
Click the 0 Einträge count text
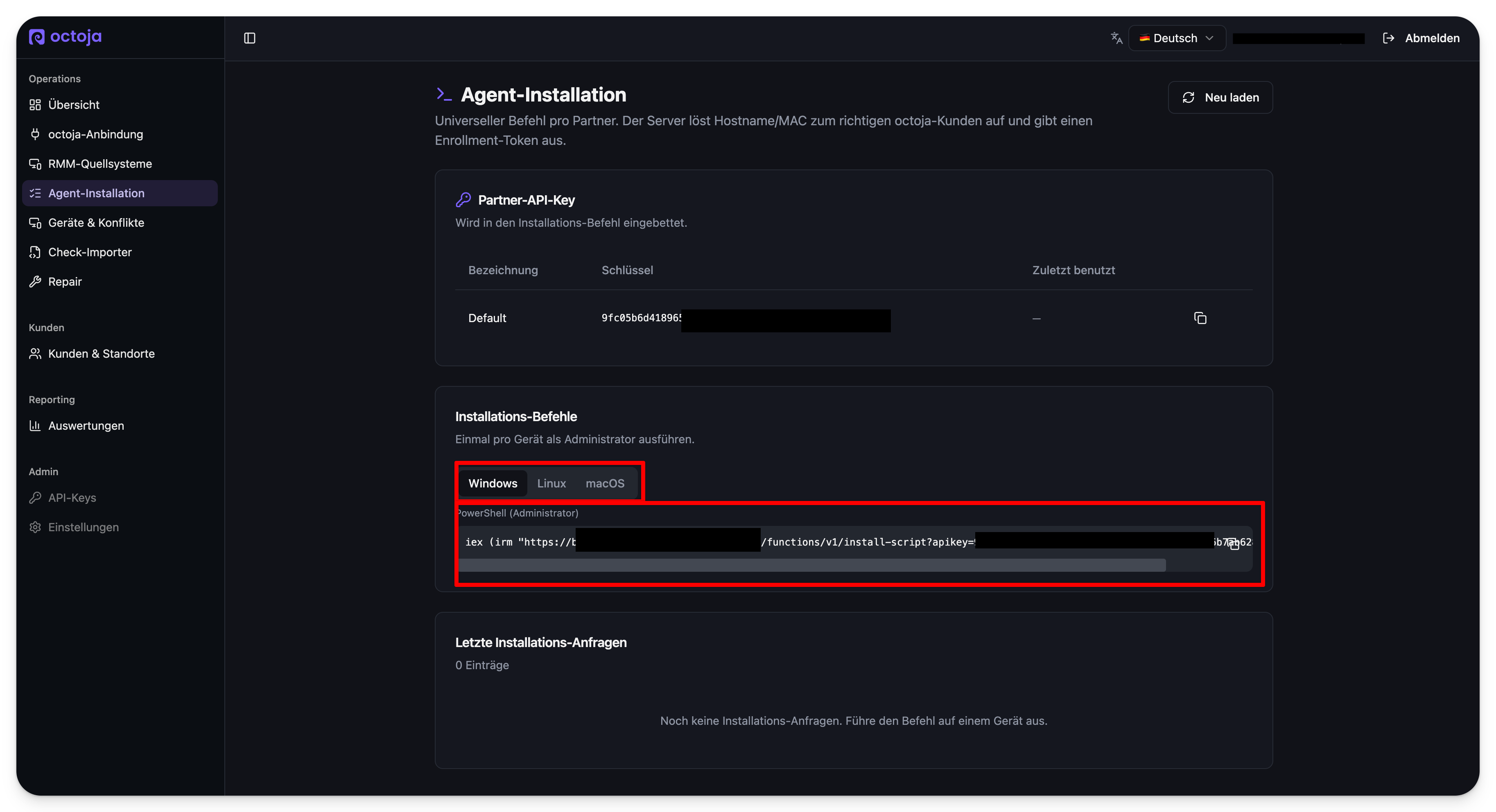(482, 666)
